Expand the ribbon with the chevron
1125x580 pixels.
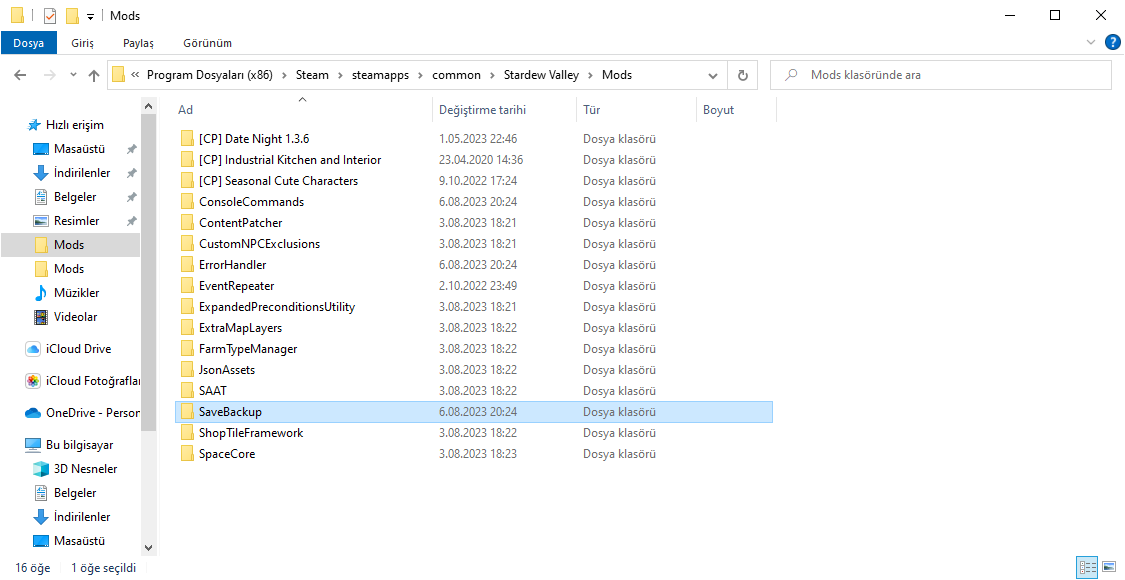[1091, 42]
